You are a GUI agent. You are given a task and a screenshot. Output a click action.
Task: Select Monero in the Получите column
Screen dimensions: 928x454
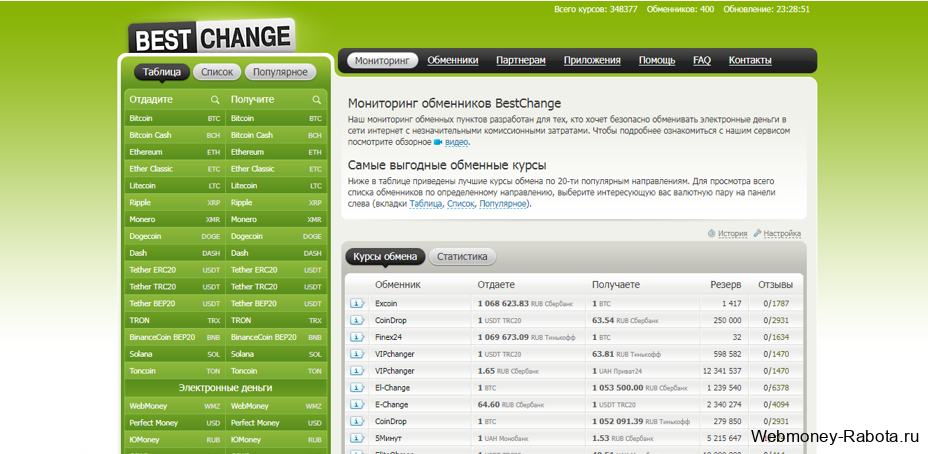276,220
